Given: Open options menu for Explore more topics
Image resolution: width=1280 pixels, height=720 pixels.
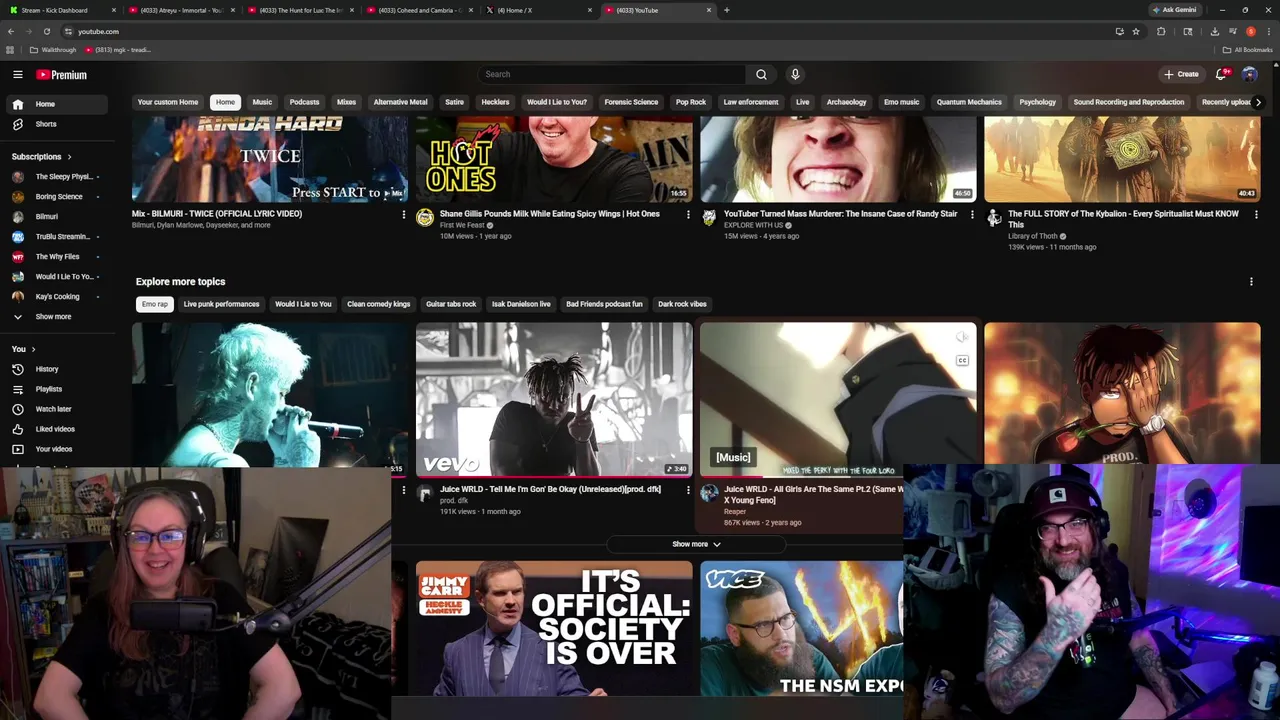Looking at the screenshot, I should coord(1251,282).
